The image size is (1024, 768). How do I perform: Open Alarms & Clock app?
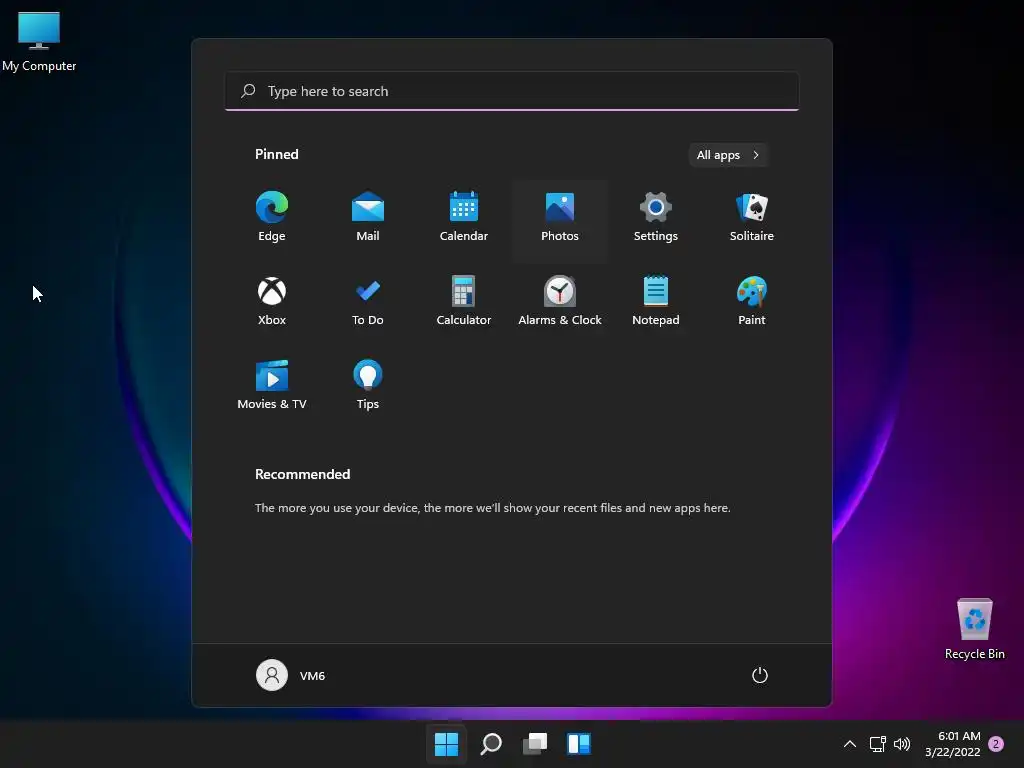[x=560, y=302]
